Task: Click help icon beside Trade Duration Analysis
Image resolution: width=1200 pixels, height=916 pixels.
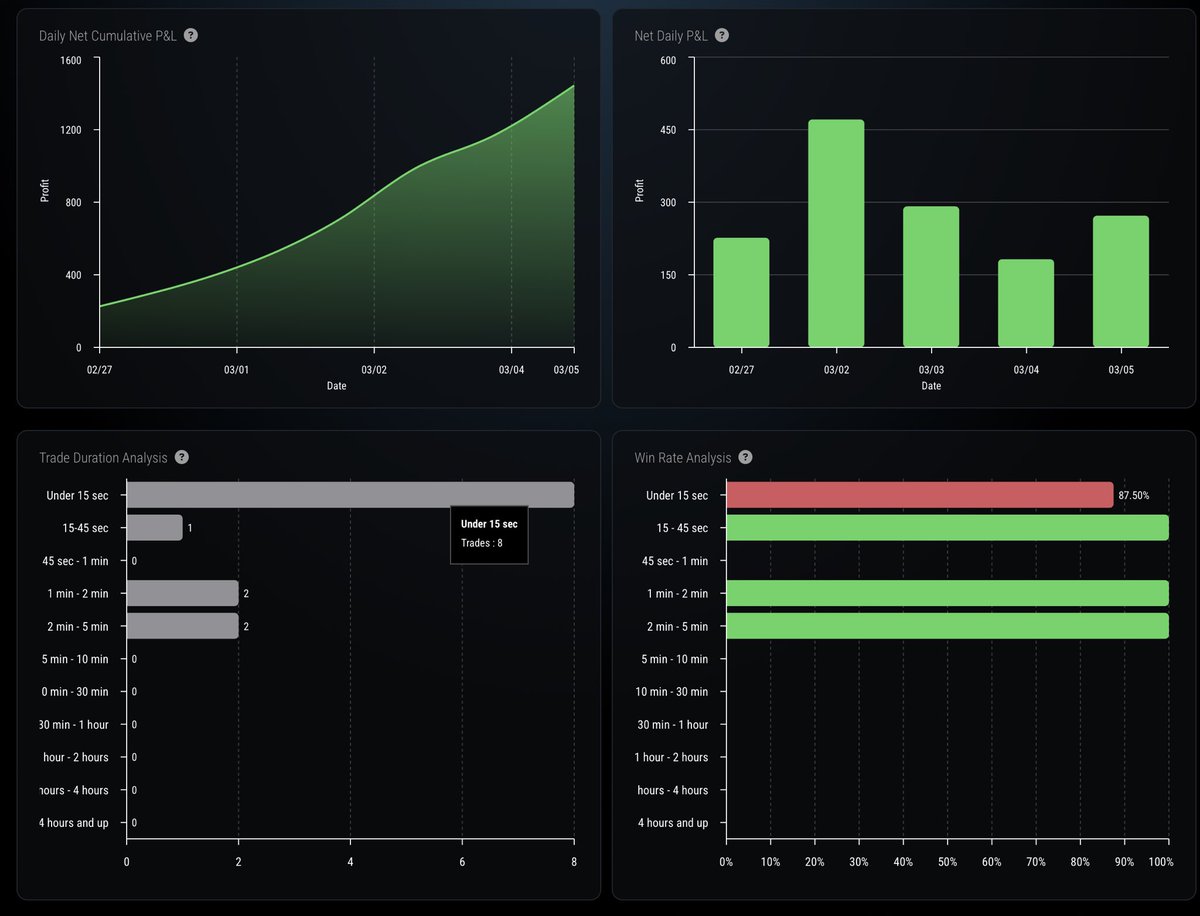Action: (x=182, y=457)
